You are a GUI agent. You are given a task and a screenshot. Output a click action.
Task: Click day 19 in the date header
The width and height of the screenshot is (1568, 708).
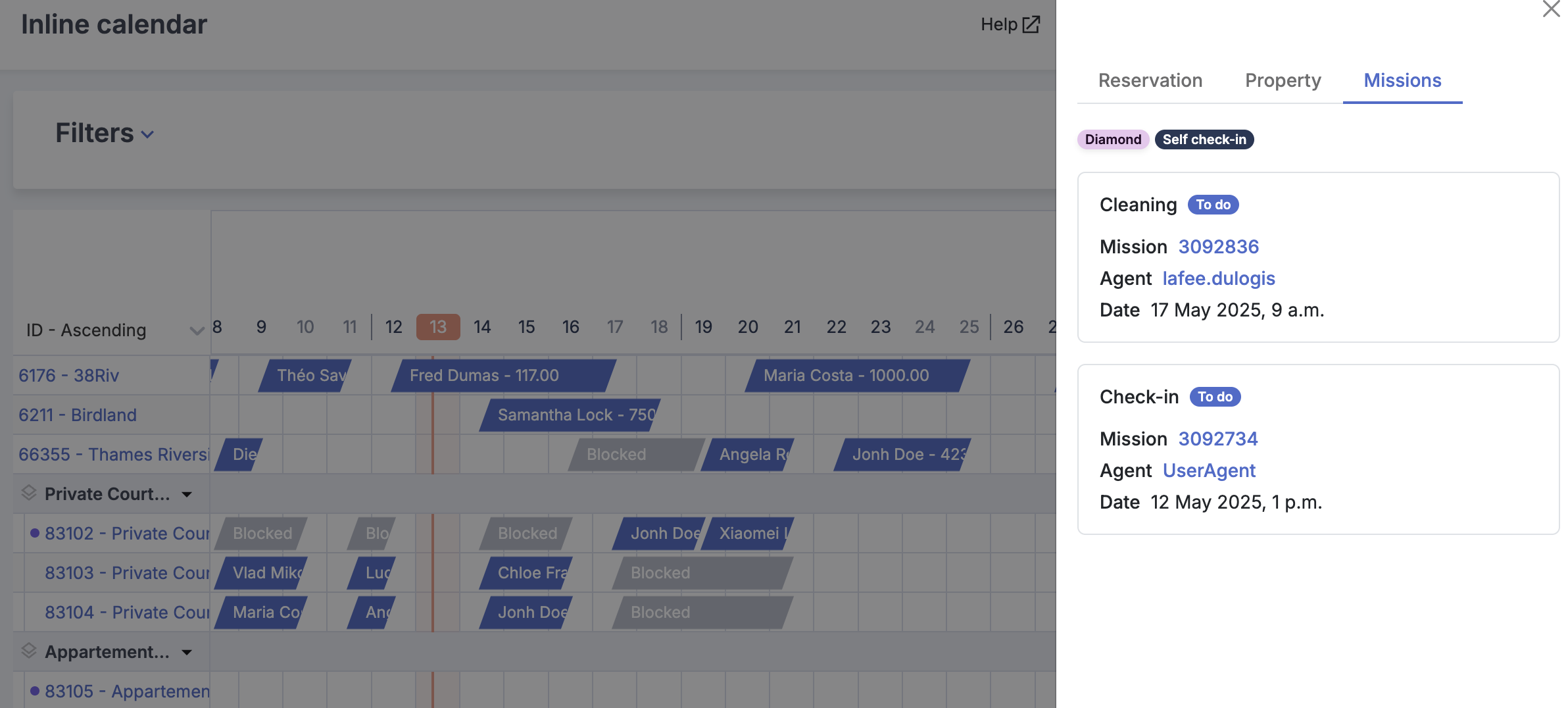coord(703,327)
